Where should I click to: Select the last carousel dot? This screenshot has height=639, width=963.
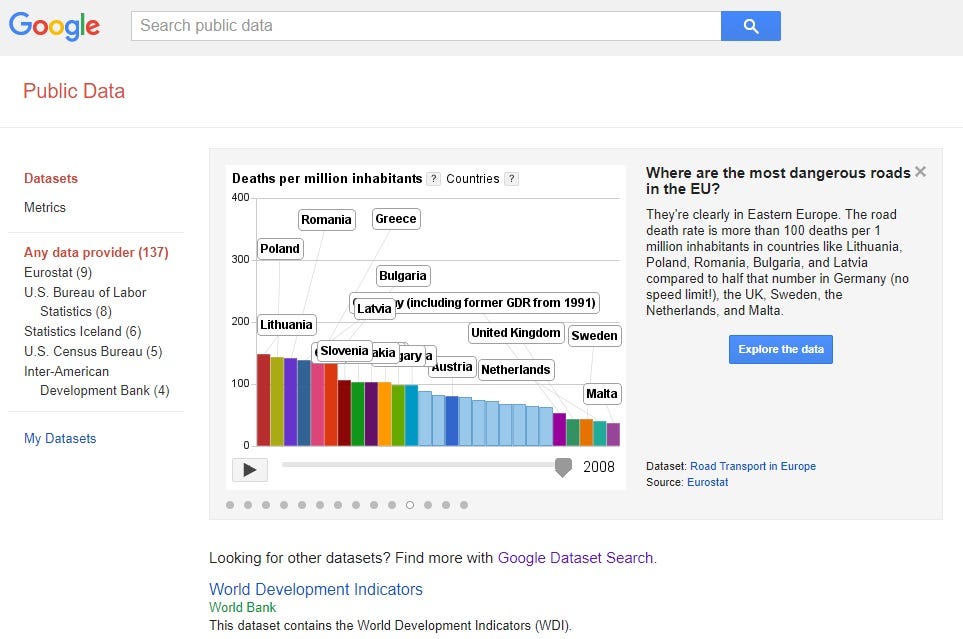tap(464, 505)
